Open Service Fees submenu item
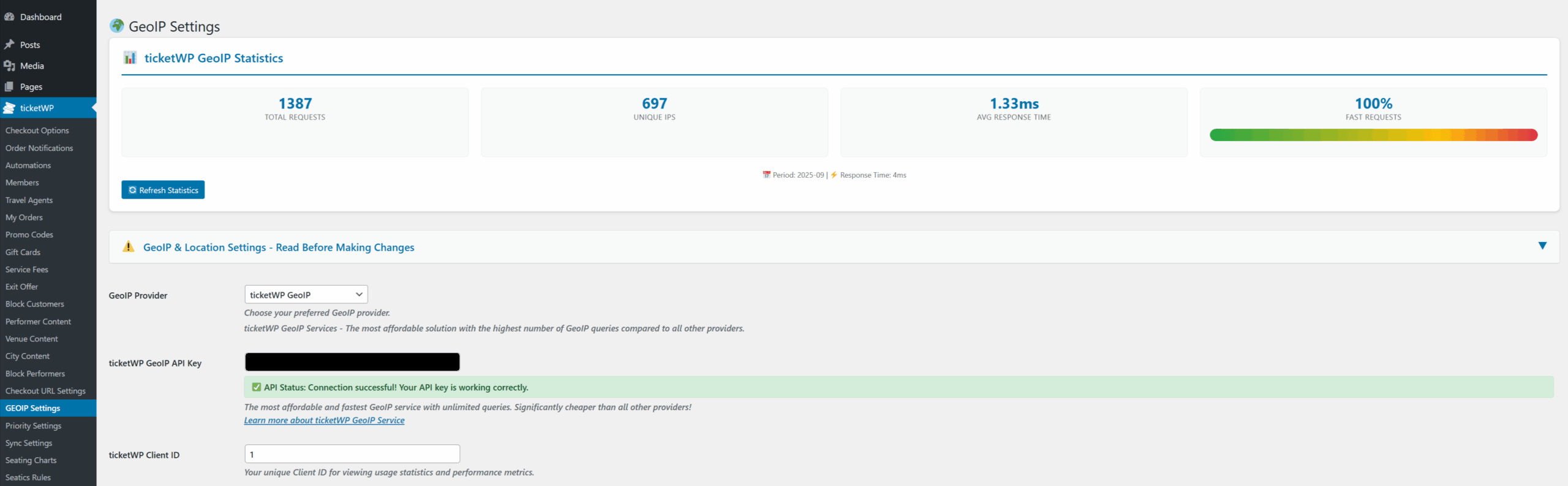This screenshot has height=486, width=1568. (27, 269)
